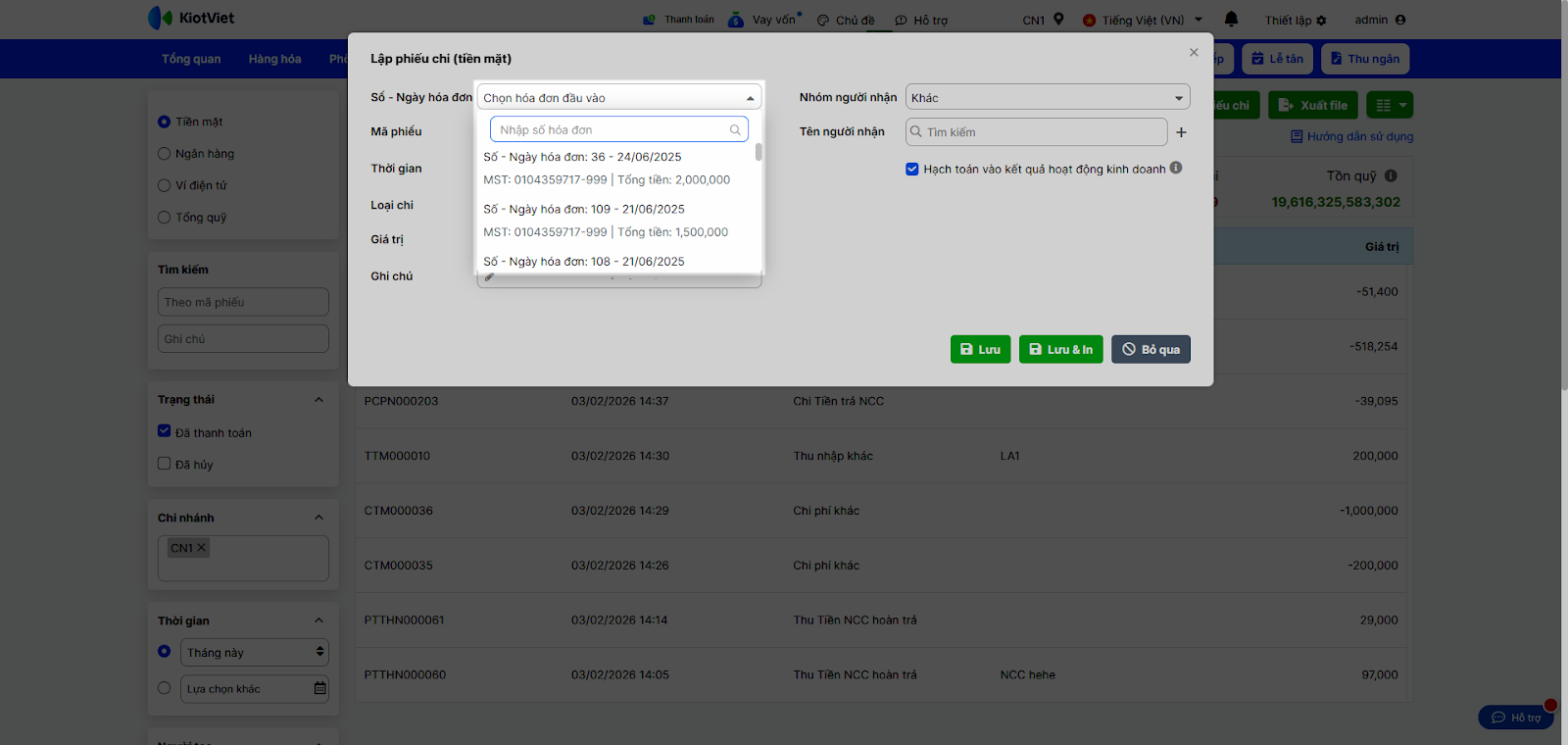Screen dimensions: 1568x745
Task: Click the Thanh toán icon
Action: click(x=649, y=20)
